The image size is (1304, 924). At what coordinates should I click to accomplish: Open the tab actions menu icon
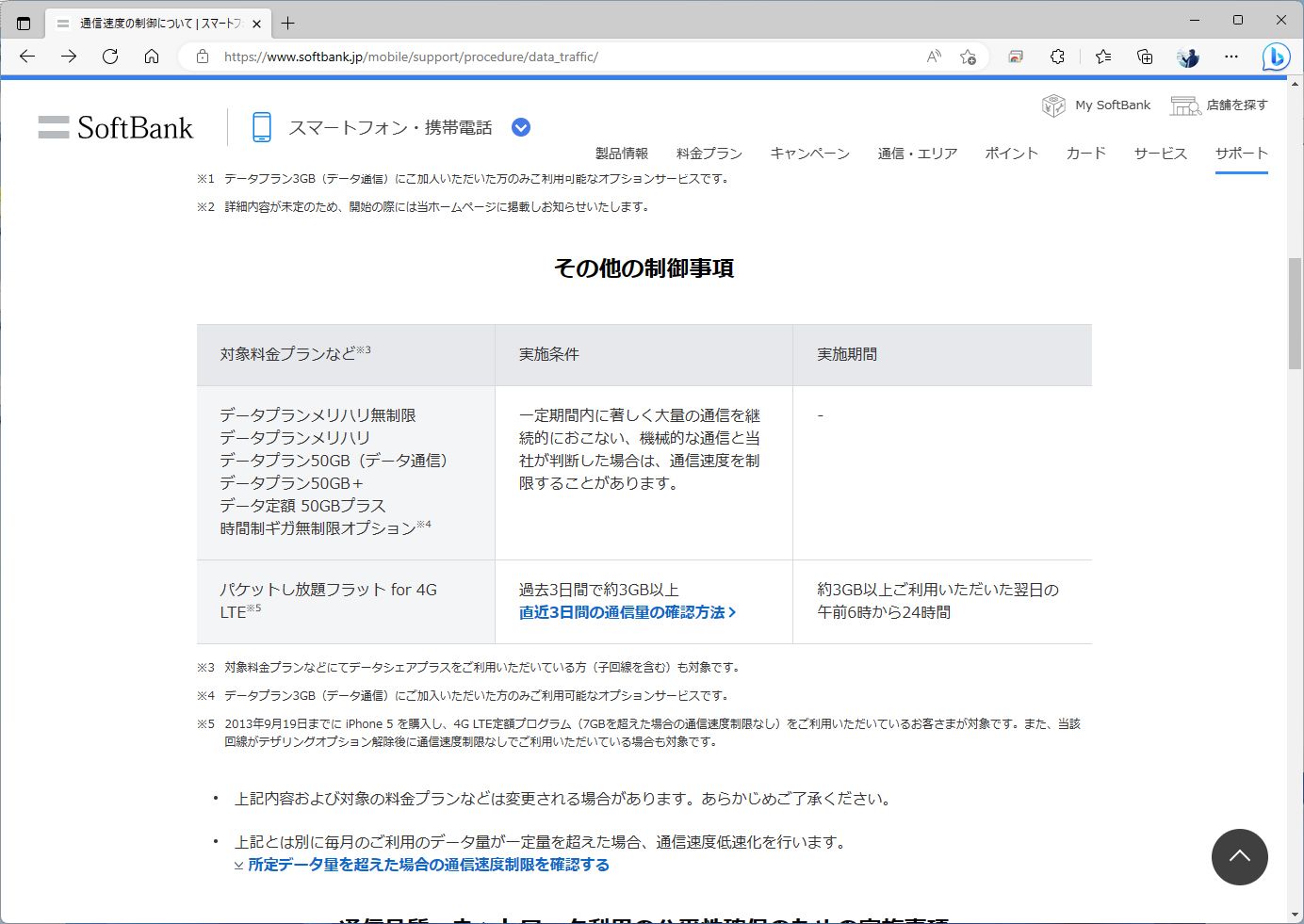[x=24, y=23]
